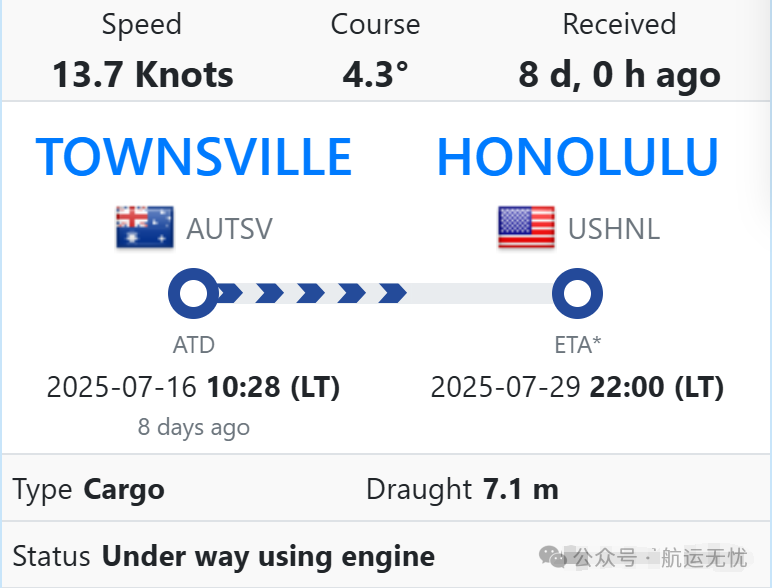This screenshot has width=772, height=588.
Task: Click the ATD label under the departure marker
Action: (x=193, y=345)
